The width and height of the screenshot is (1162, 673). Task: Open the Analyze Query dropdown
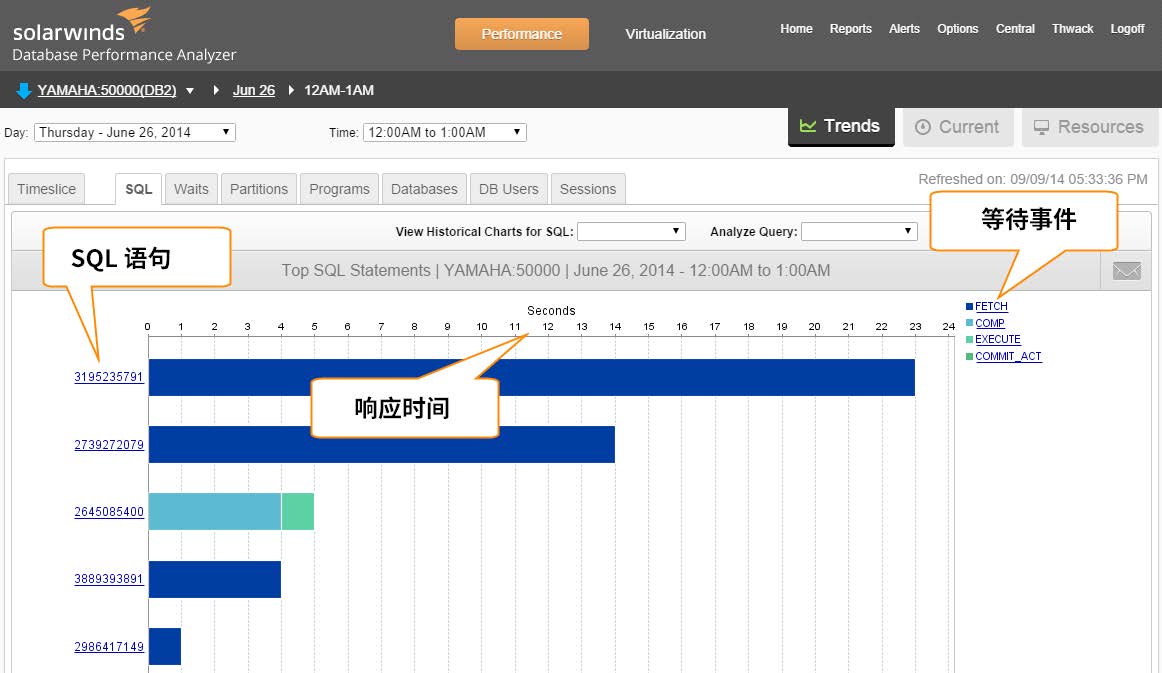tap(858, 231)
